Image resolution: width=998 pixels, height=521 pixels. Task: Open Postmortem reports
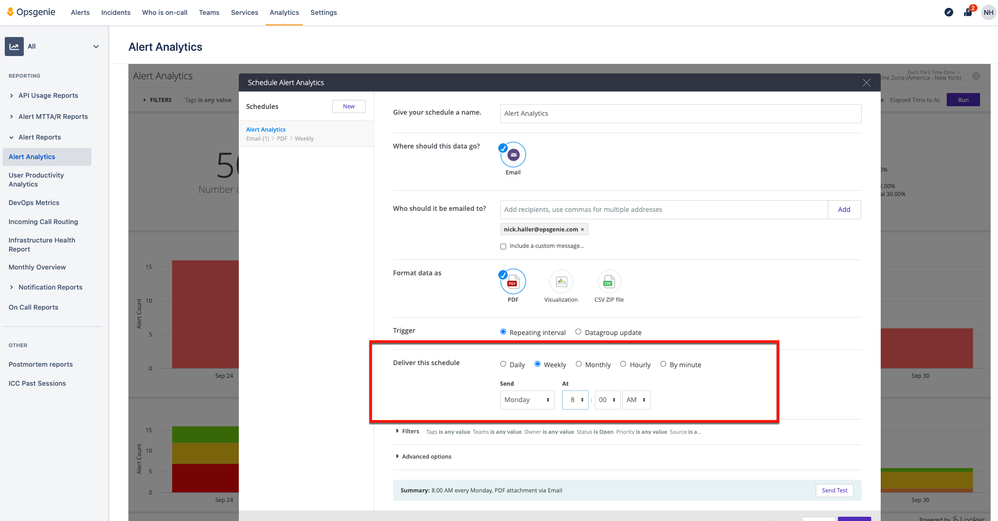point(41,365)
